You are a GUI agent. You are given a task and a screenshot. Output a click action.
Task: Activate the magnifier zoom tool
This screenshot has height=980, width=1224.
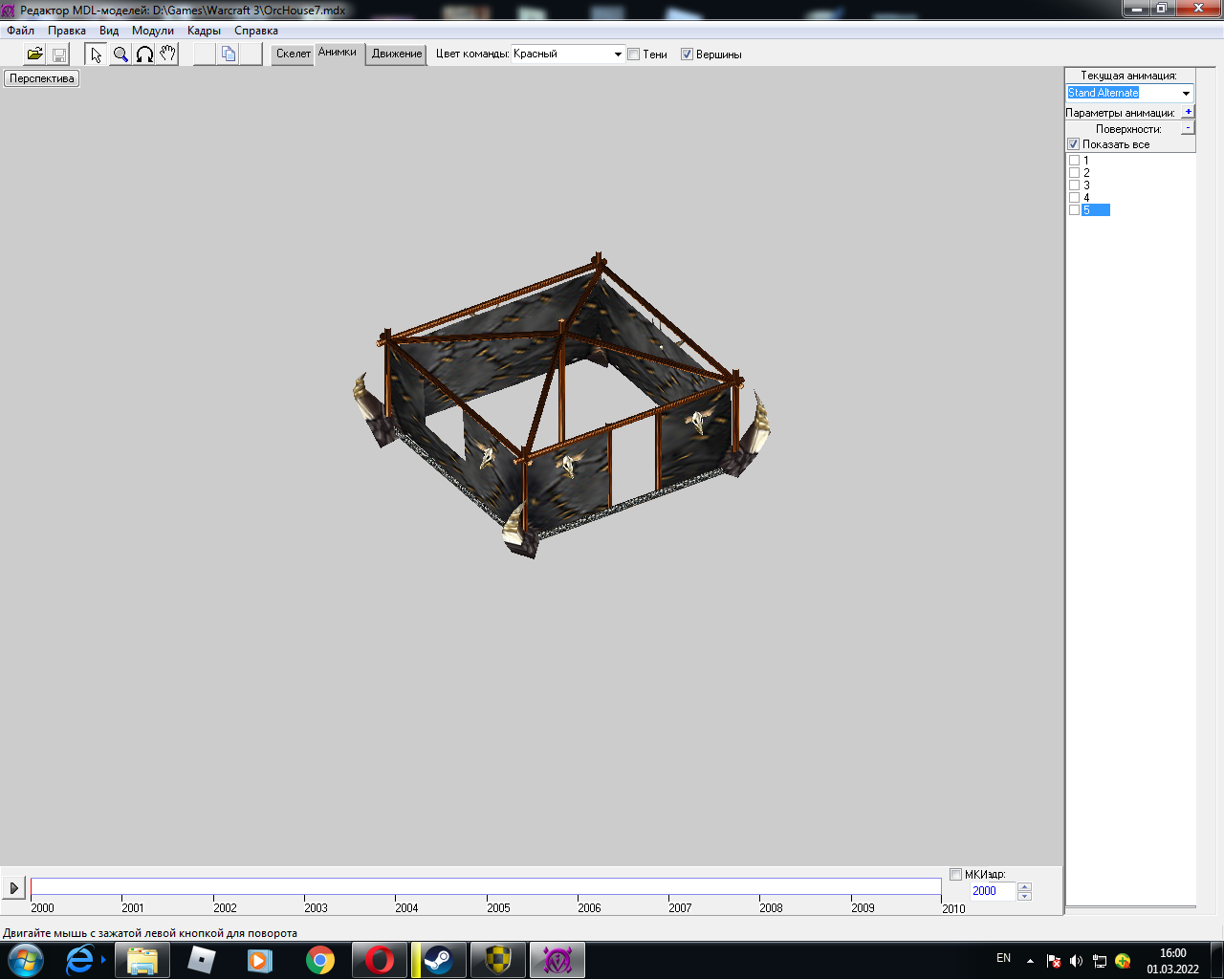click(120, 54)
